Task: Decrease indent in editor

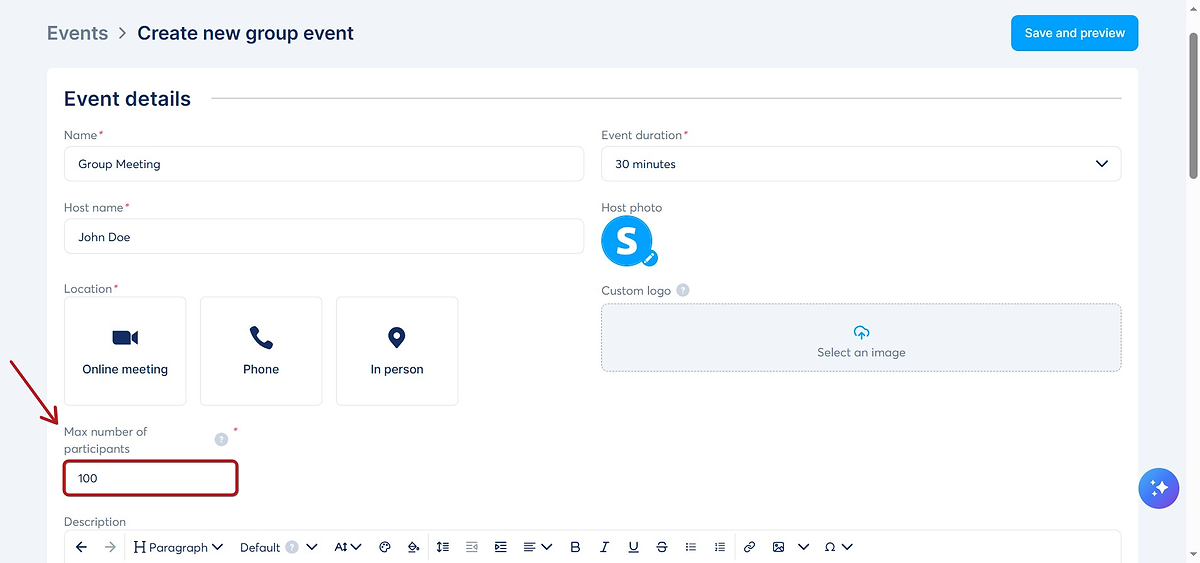Action: [472, 547]
